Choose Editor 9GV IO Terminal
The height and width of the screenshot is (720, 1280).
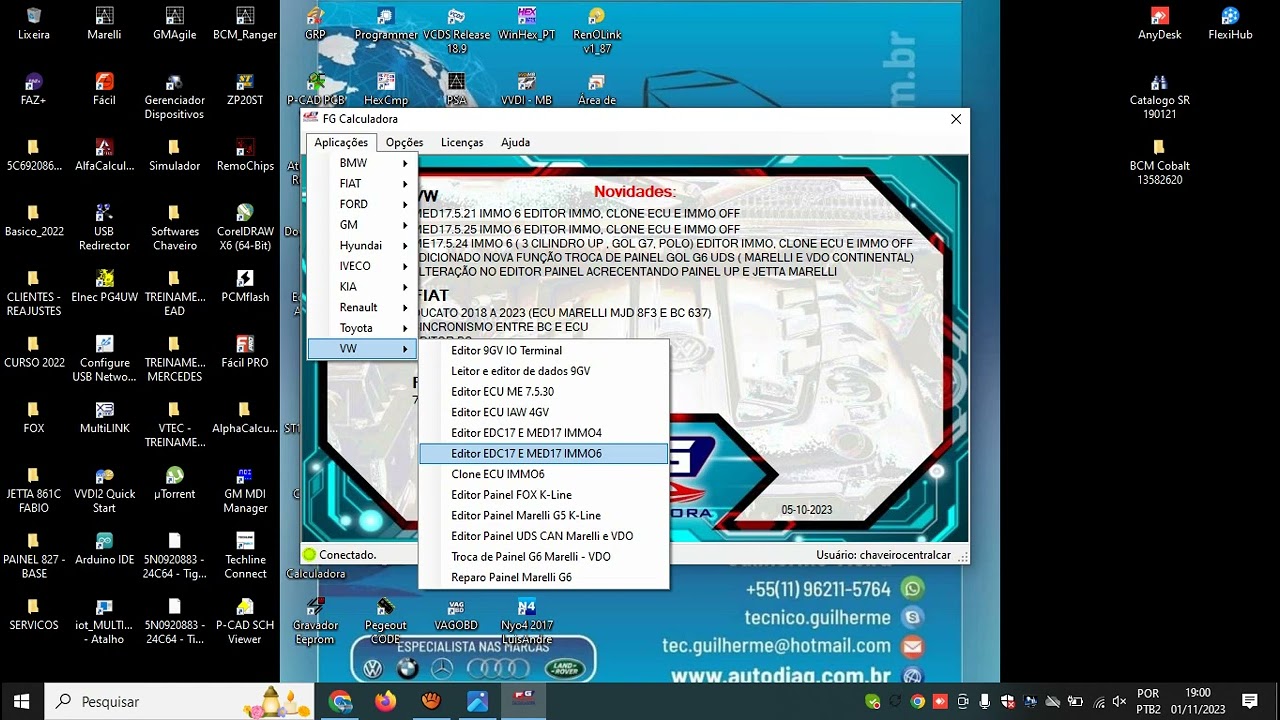(544, 351)
